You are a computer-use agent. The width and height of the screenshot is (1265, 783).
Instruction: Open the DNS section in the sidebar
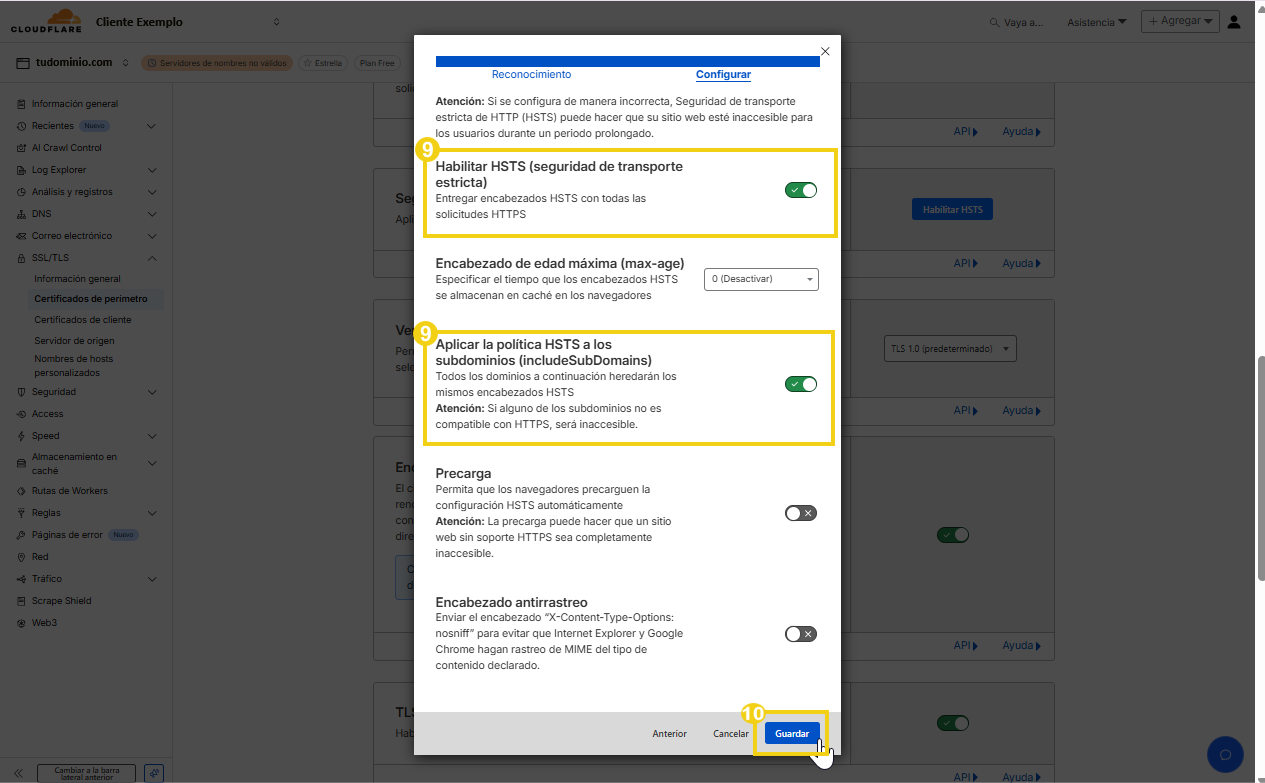pyautogui.click(x=44, y=213)
